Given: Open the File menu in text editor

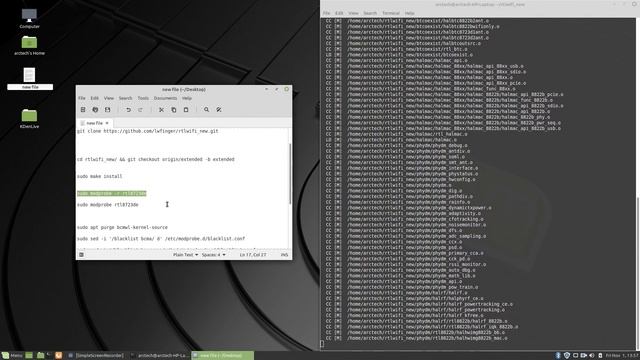Looking at the screenshot, I should tap(82, 98).
